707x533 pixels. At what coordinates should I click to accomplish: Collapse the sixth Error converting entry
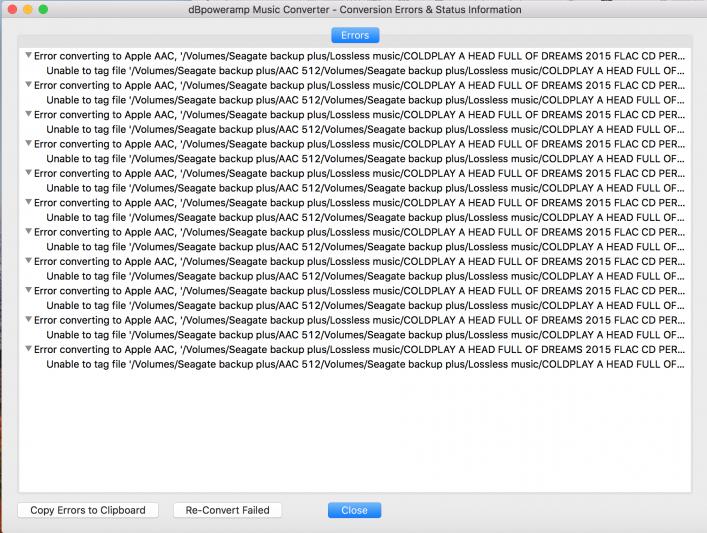coord(28,202)
